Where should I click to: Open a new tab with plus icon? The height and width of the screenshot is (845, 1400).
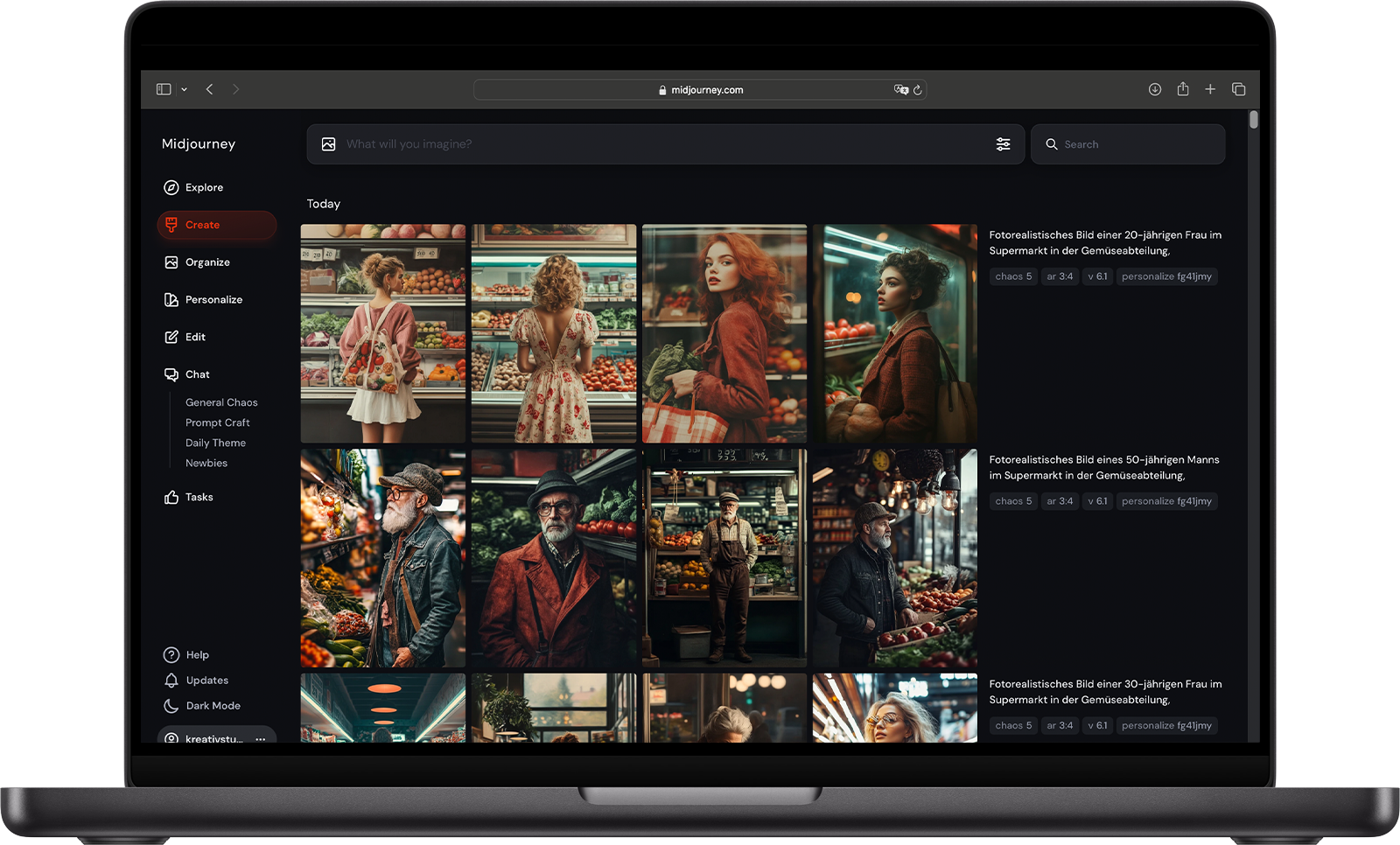click(1210, 89)
